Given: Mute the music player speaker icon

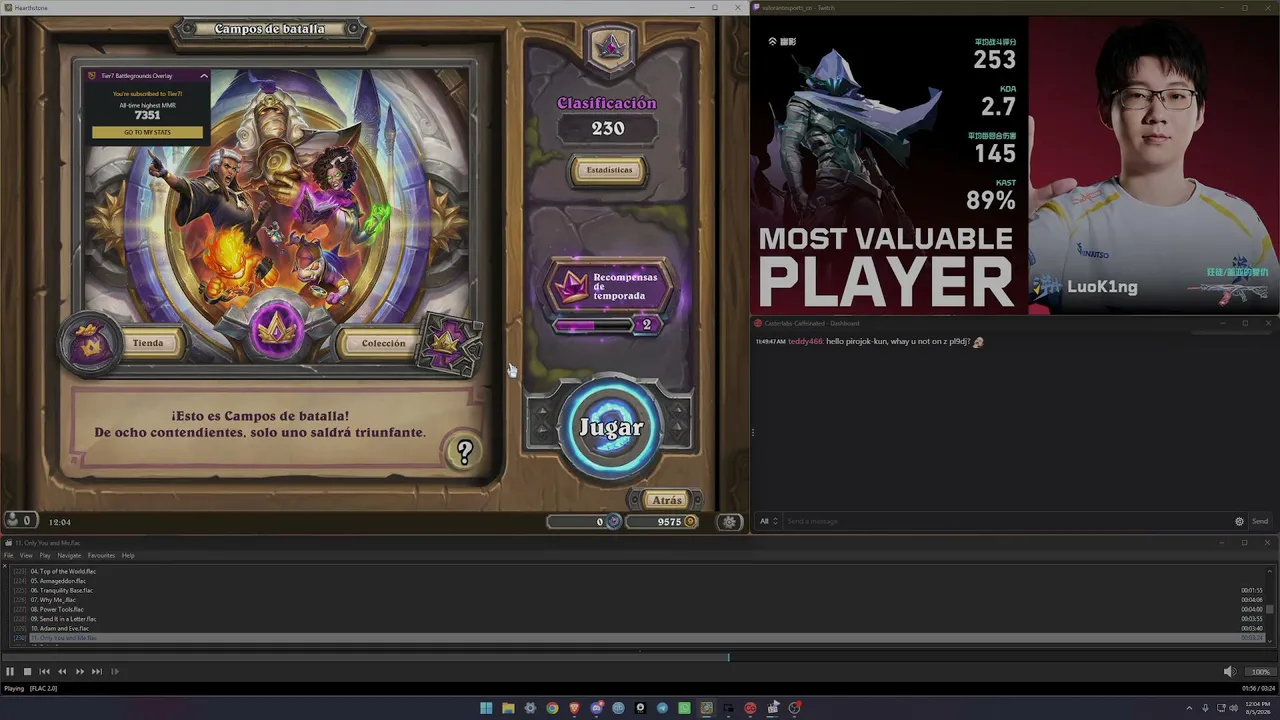Looking at the screenshot, I should 1230,672.
